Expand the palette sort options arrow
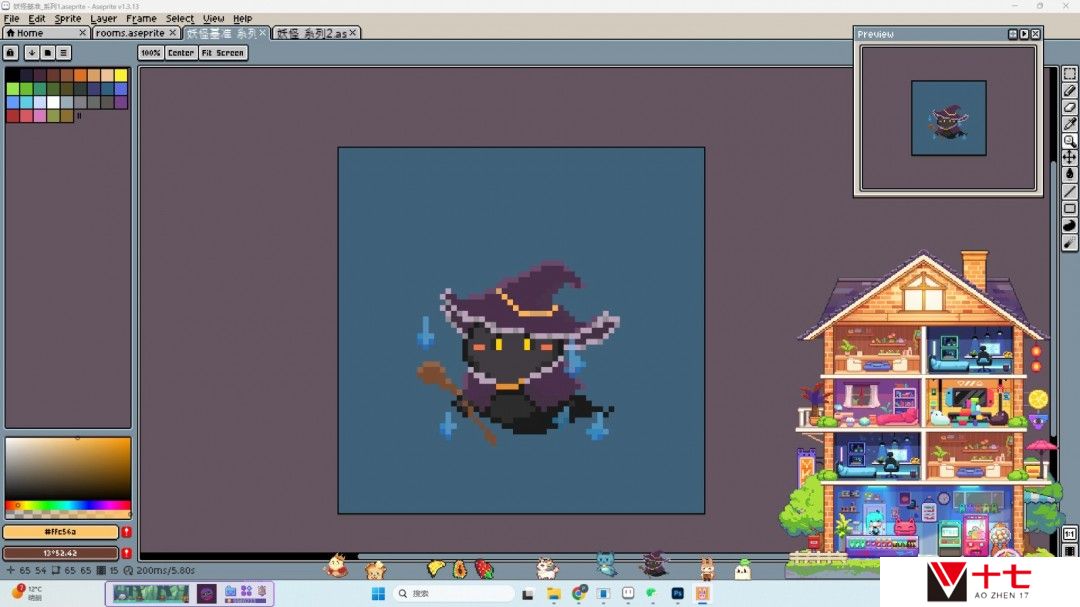Screen dimensions: 1080x607 [32, 52]
